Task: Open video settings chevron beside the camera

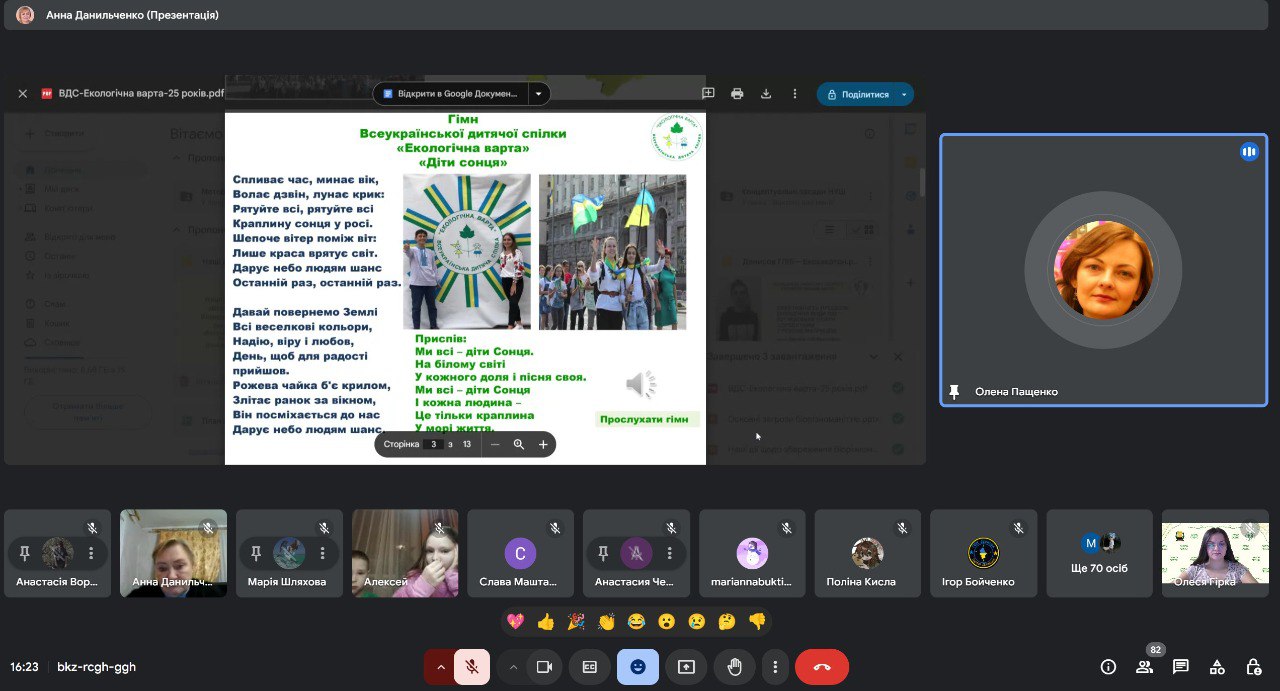Action: (514, 667)
